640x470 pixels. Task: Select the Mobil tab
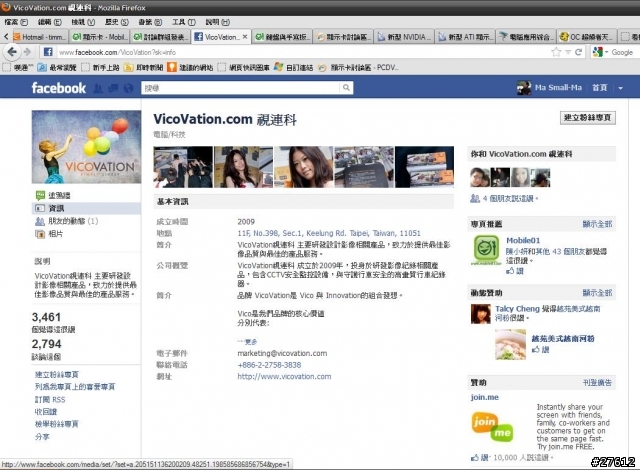100,37
